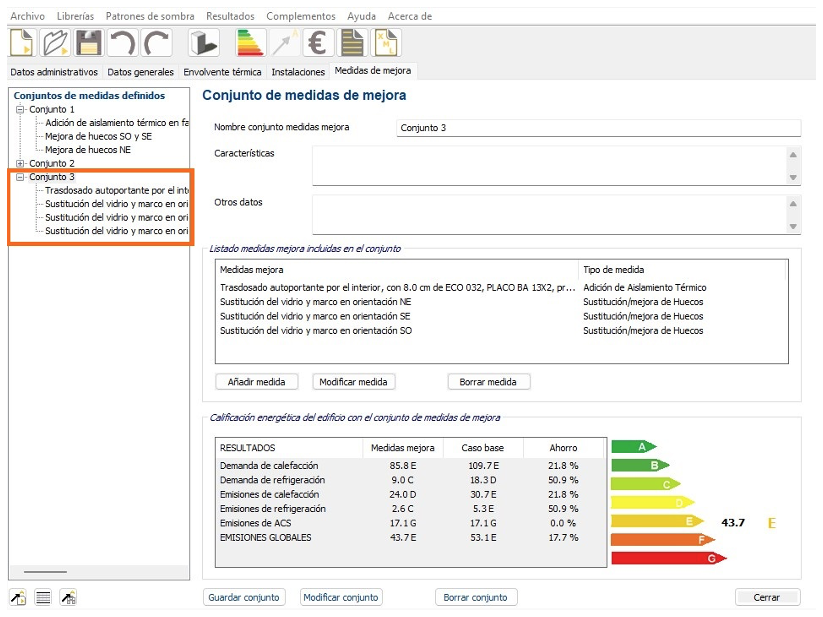Click the redo arrow icon

point(155,43)
